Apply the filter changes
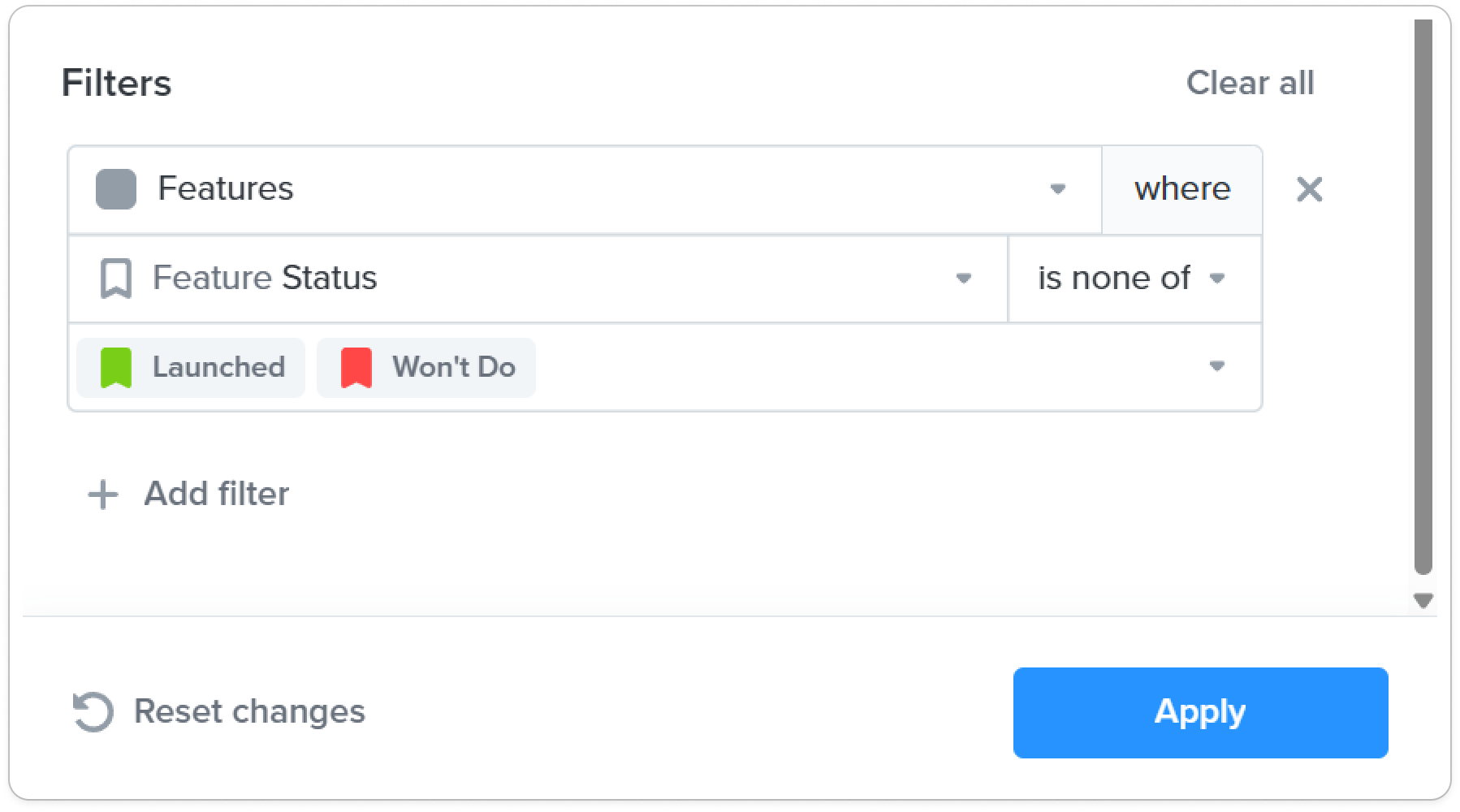Screen dimensions: 1460x812 [x=1200, y=712]
